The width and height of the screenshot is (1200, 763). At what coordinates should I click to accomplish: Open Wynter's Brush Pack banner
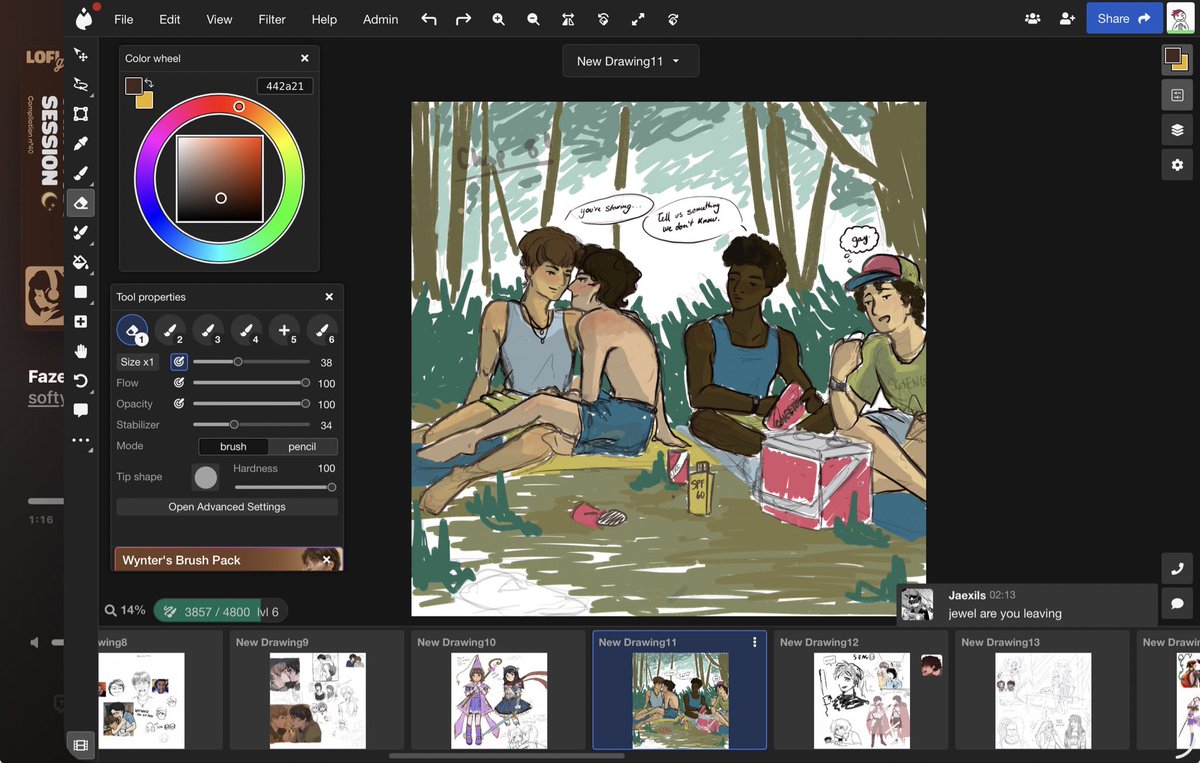(x=228, y=559)
